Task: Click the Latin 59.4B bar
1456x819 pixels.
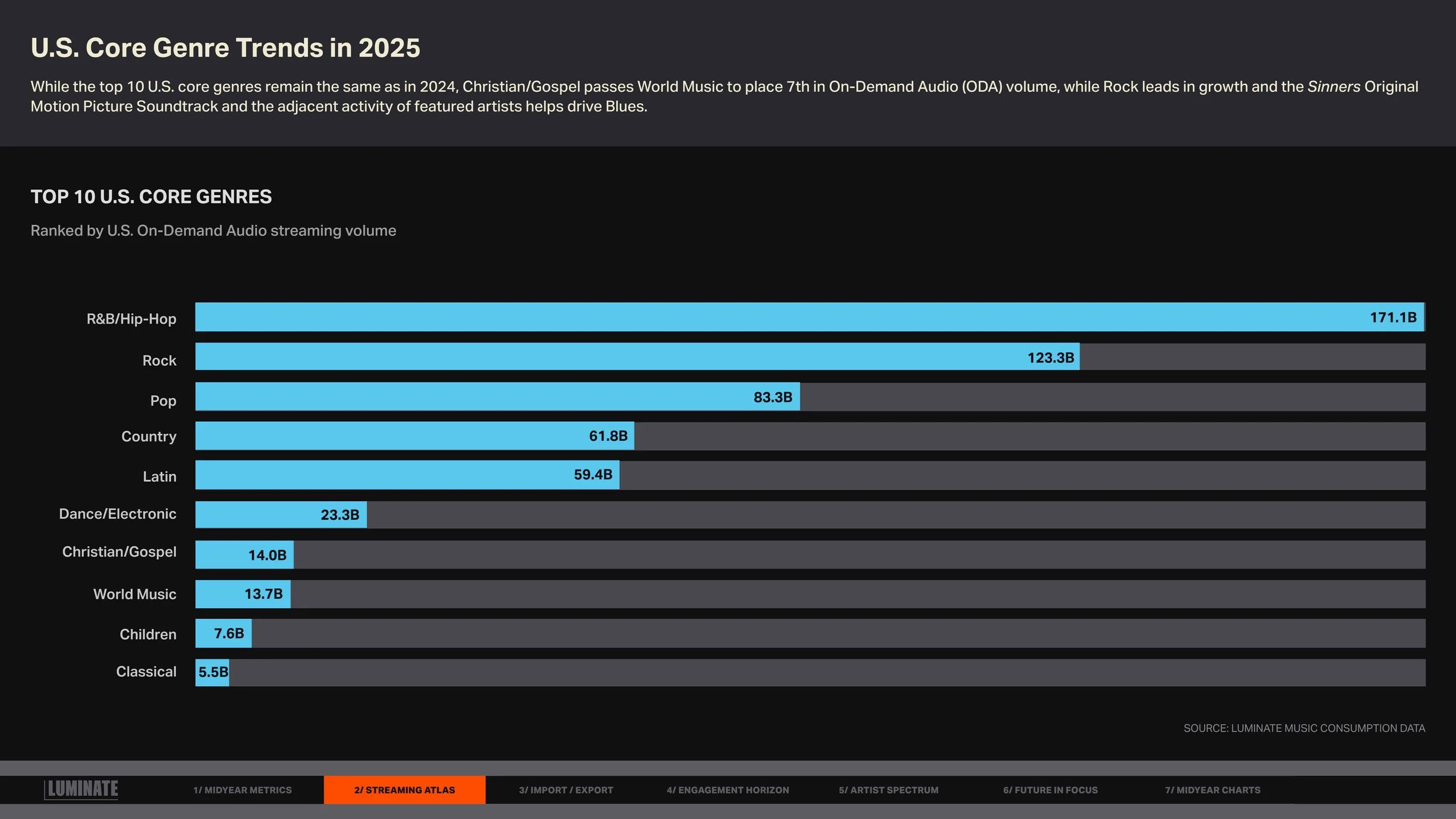Action: click(x=407, y=475)
